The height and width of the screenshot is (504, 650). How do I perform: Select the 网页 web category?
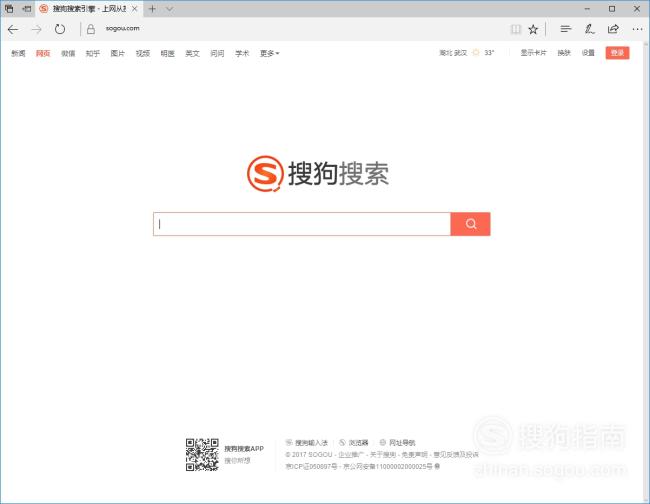pyautogui.click(x=43, y=53)
